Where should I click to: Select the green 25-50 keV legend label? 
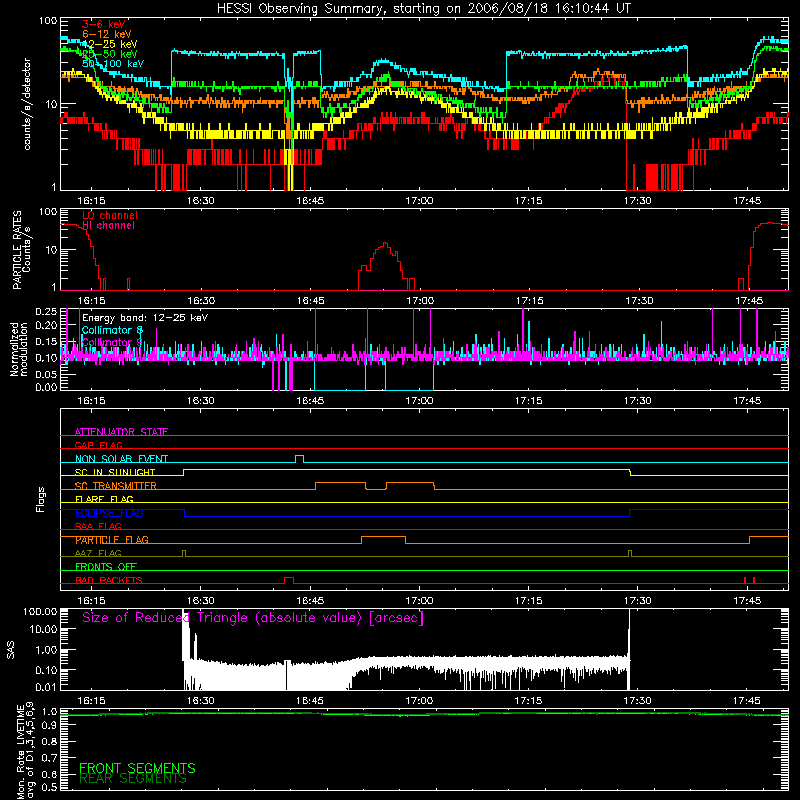tap(109, 54)
